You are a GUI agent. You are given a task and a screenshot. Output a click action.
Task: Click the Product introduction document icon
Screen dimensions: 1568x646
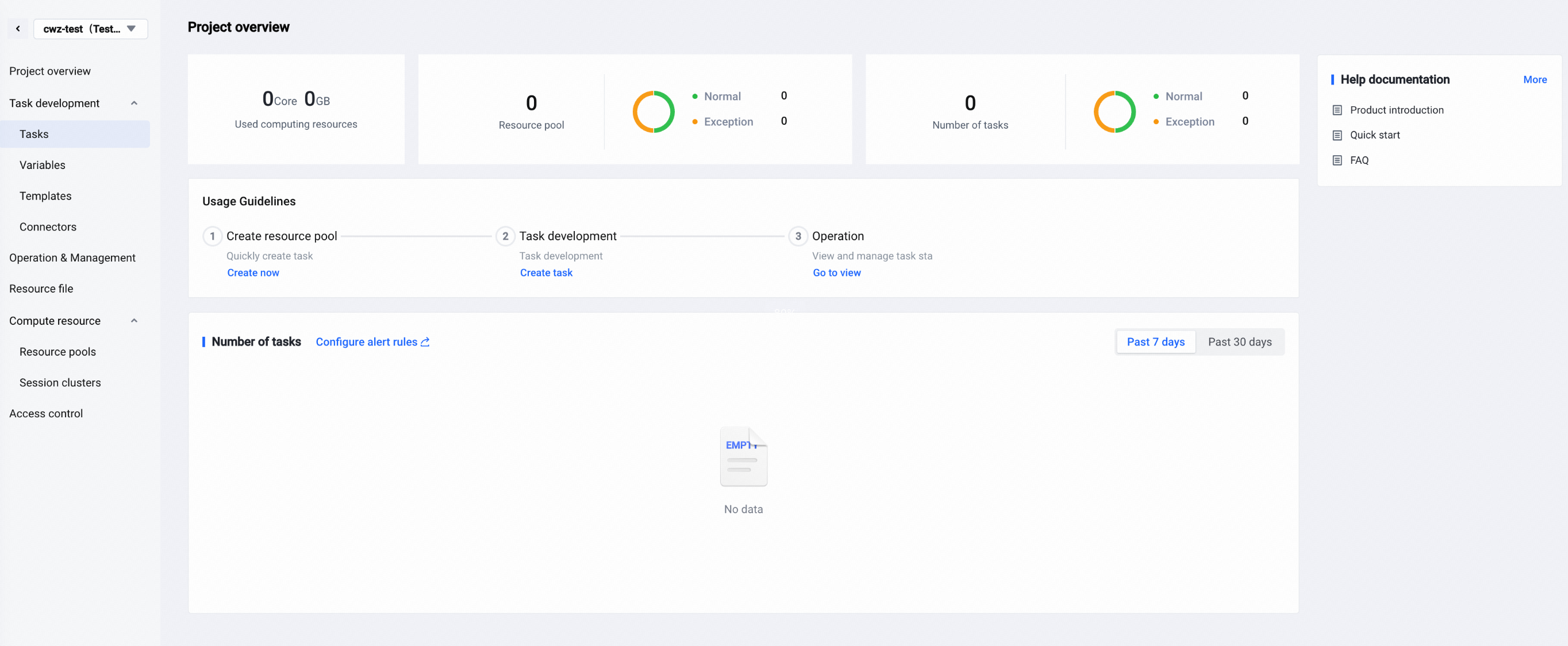1338,110
